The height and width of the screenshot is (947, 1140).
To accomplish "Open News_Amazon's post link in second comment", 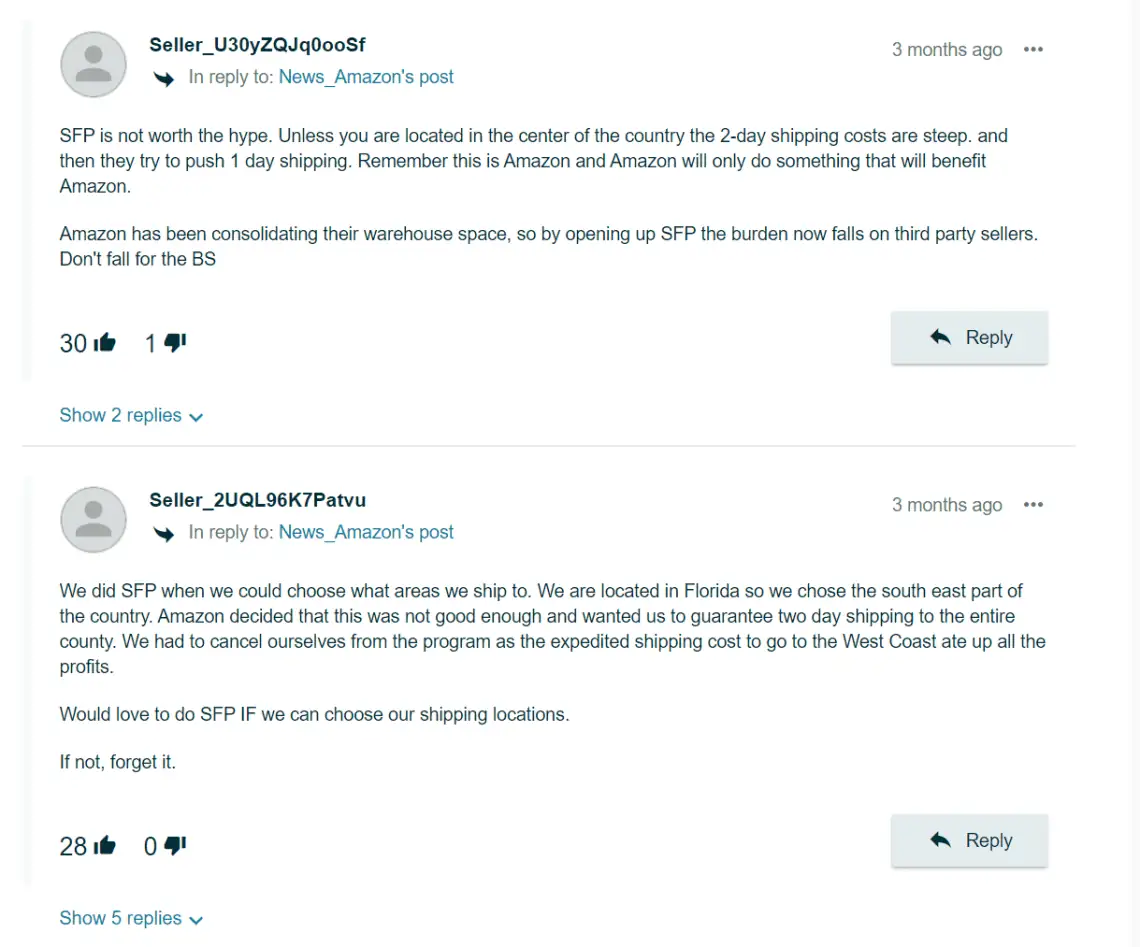I will click(366, 533).
